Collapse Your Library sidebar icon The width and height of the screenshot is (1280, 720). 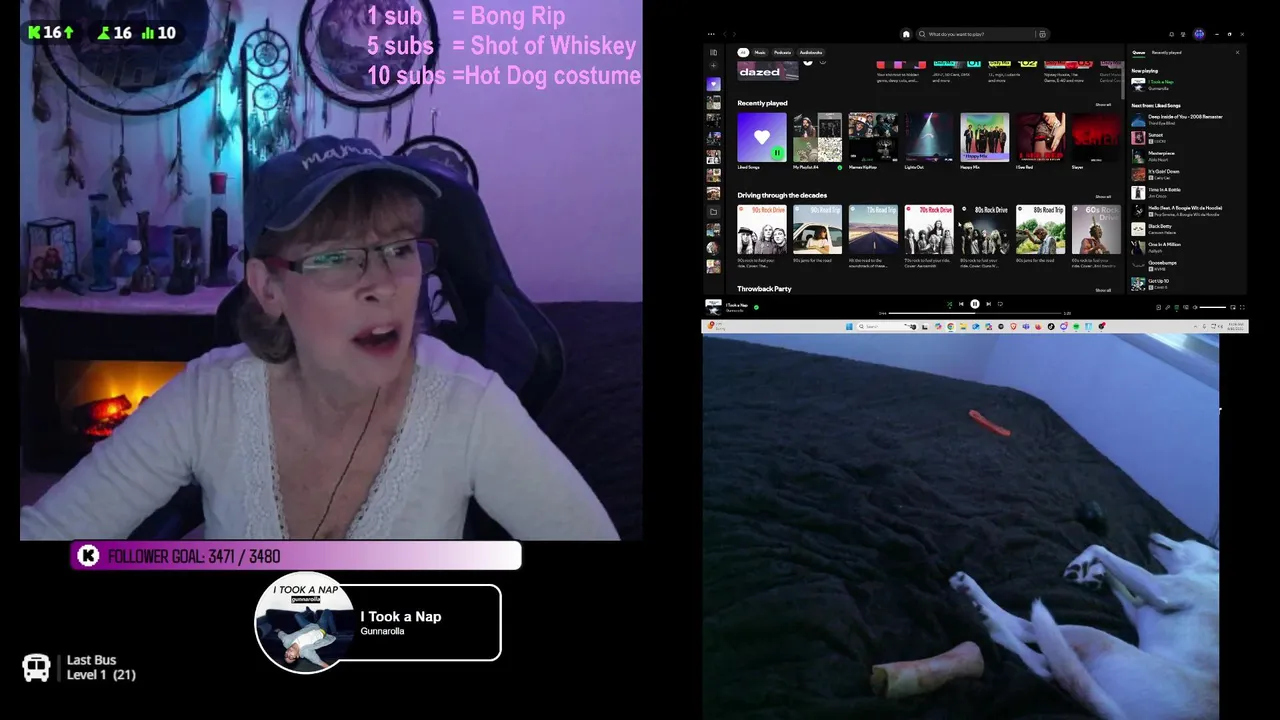[713, 52]
